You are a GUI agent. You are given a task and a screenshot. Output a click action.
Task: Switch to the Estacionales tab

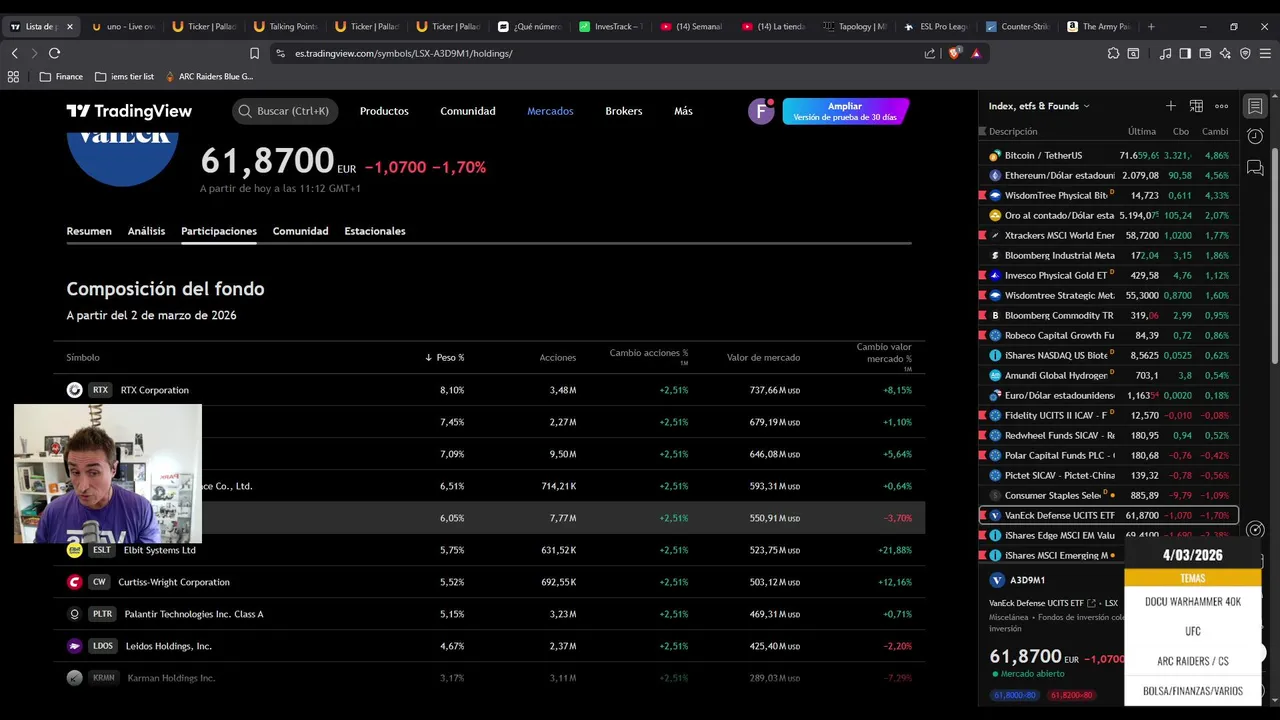375,231
